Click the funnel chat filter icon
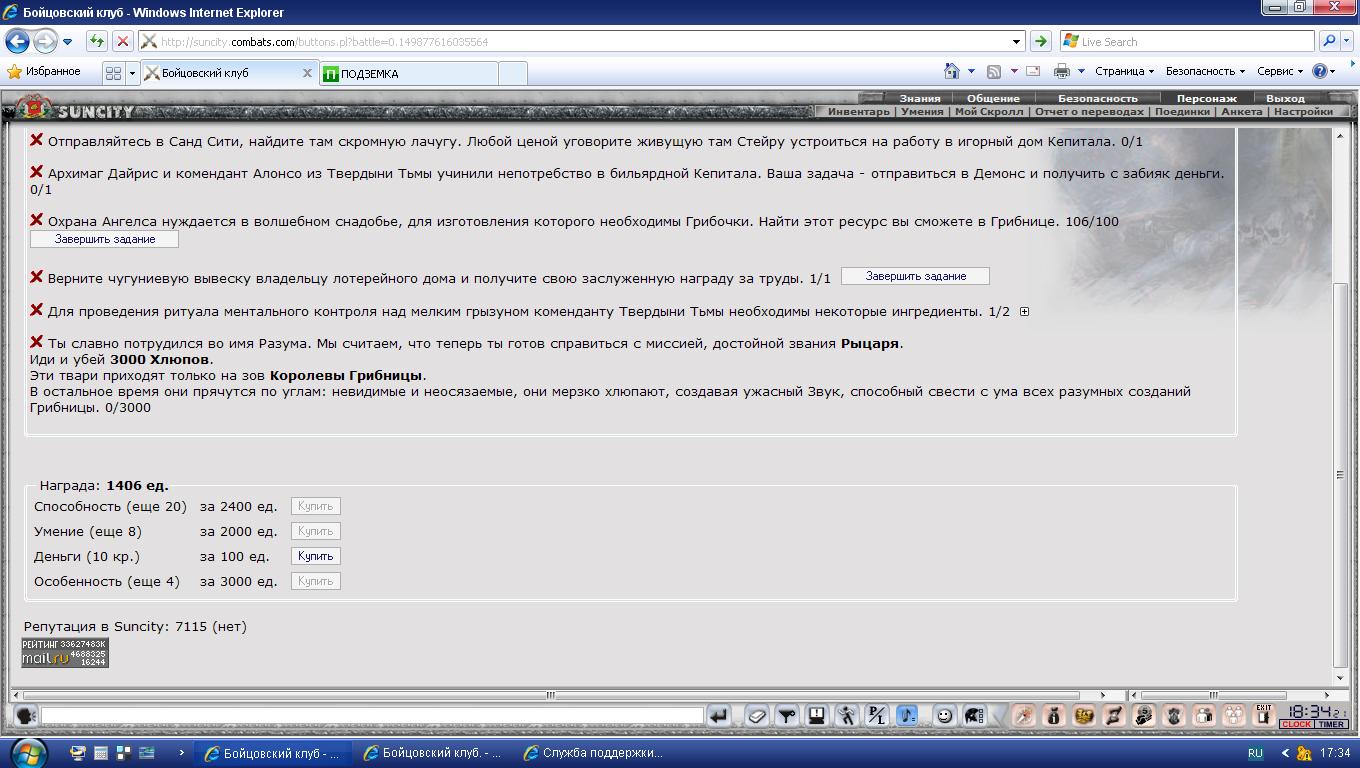This screenshot has height=768, width=1360. (x=787, y=715)
